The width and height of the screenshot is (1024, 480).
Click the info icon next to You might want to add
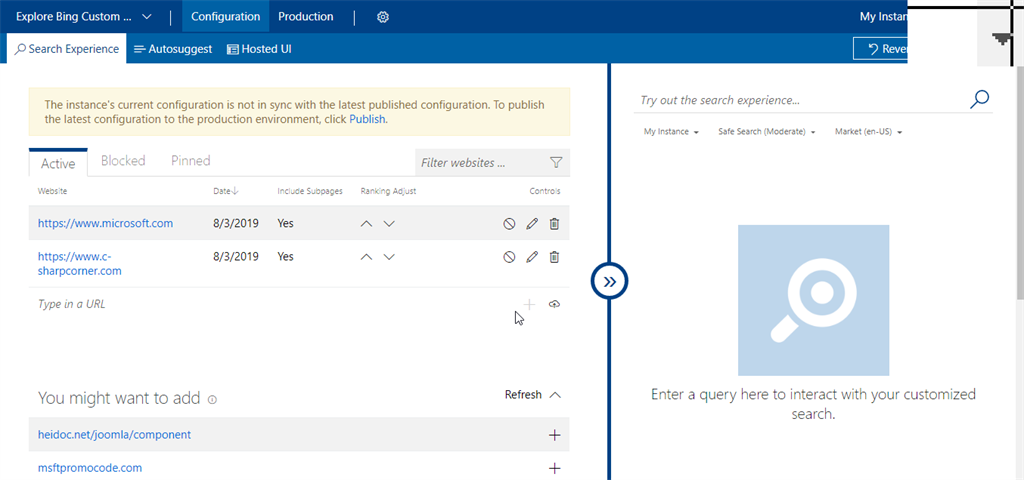pos(212,399)
